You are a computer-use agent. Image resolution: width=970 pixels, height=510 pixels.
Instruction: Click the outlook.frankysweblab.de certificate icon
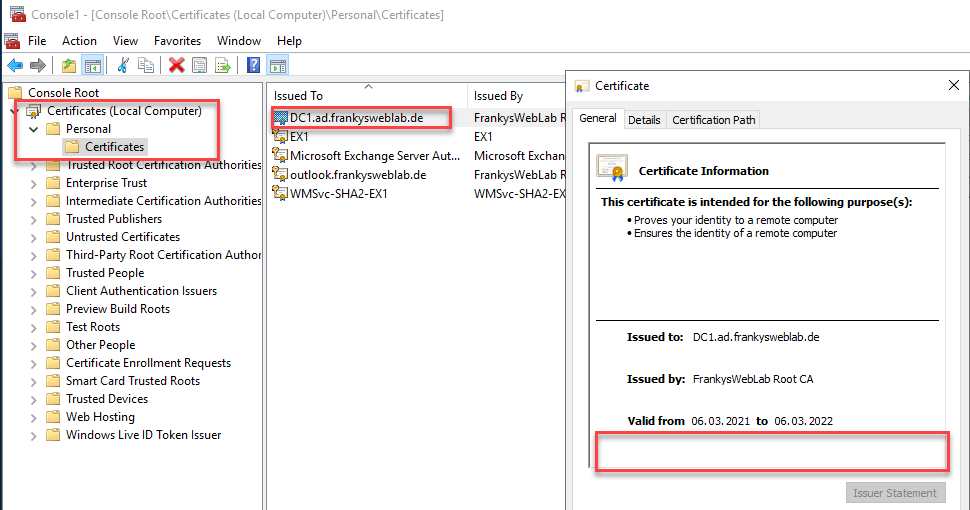click(x=280, y=175)
